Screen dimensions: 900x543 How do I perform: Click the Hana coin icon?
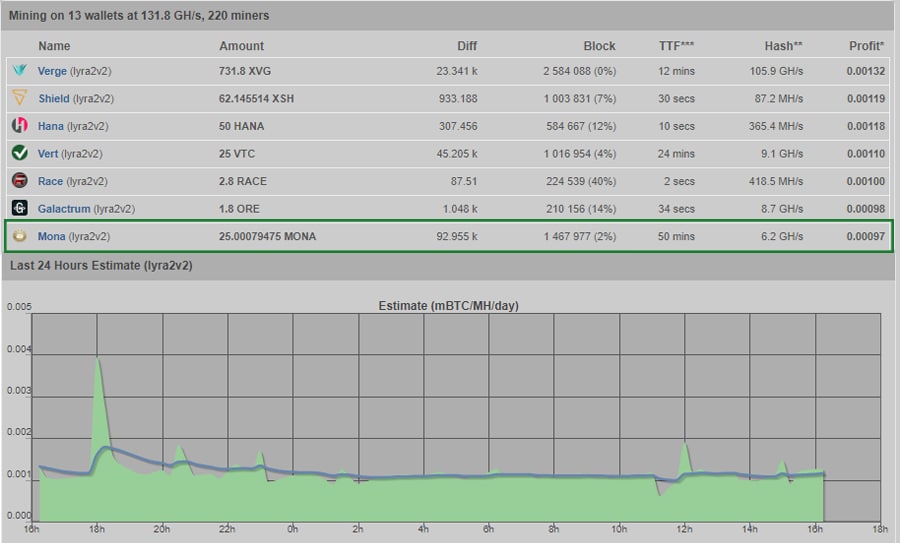[19, 126]
